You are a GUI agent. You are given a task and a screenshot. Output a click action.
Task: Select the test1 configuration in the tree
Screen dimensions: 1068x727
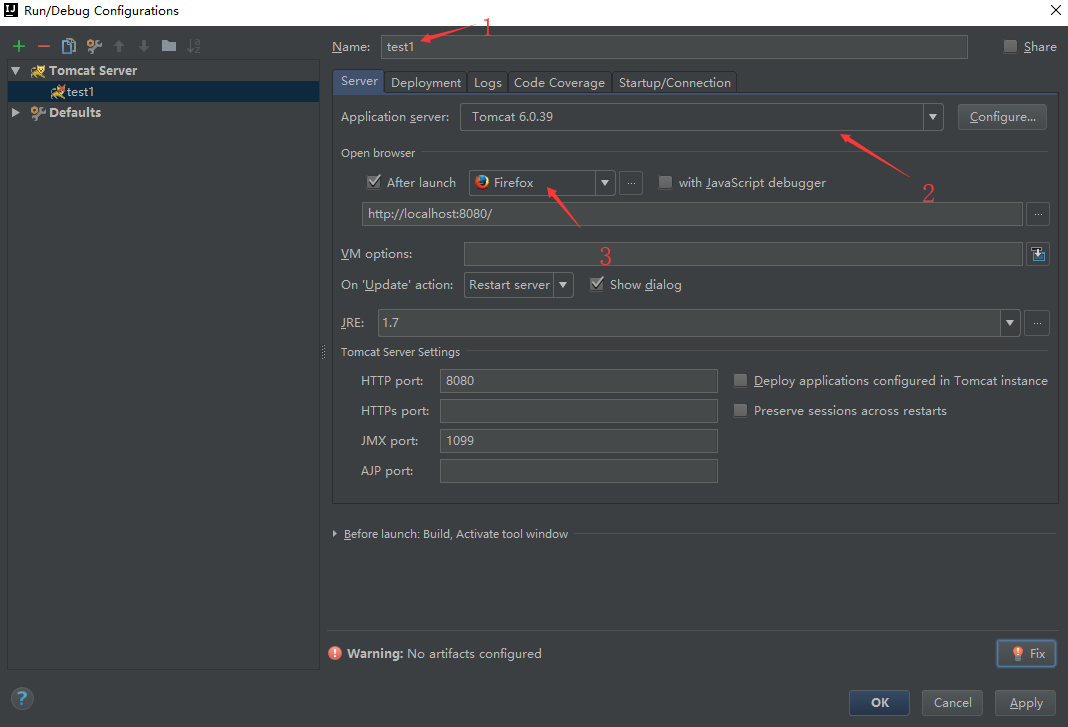(163, 91)
